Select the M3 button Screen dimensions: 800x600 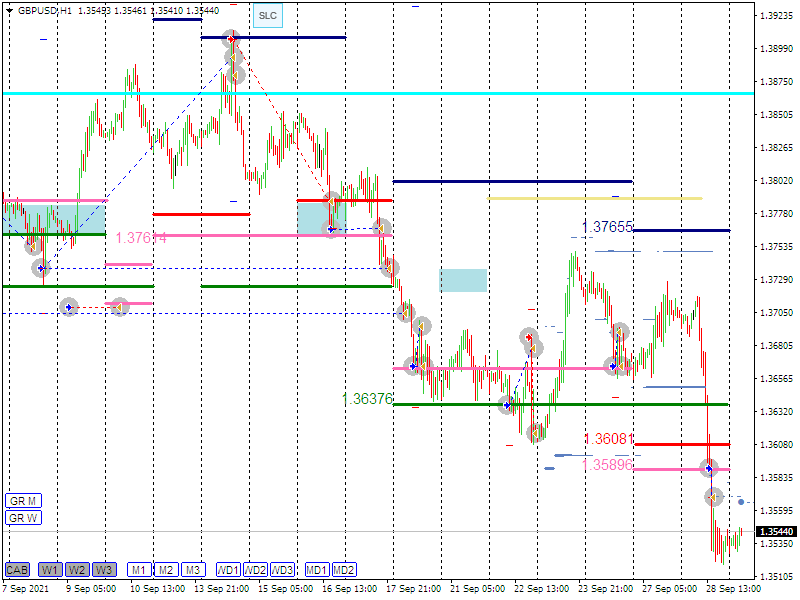(x=193, y=569)
